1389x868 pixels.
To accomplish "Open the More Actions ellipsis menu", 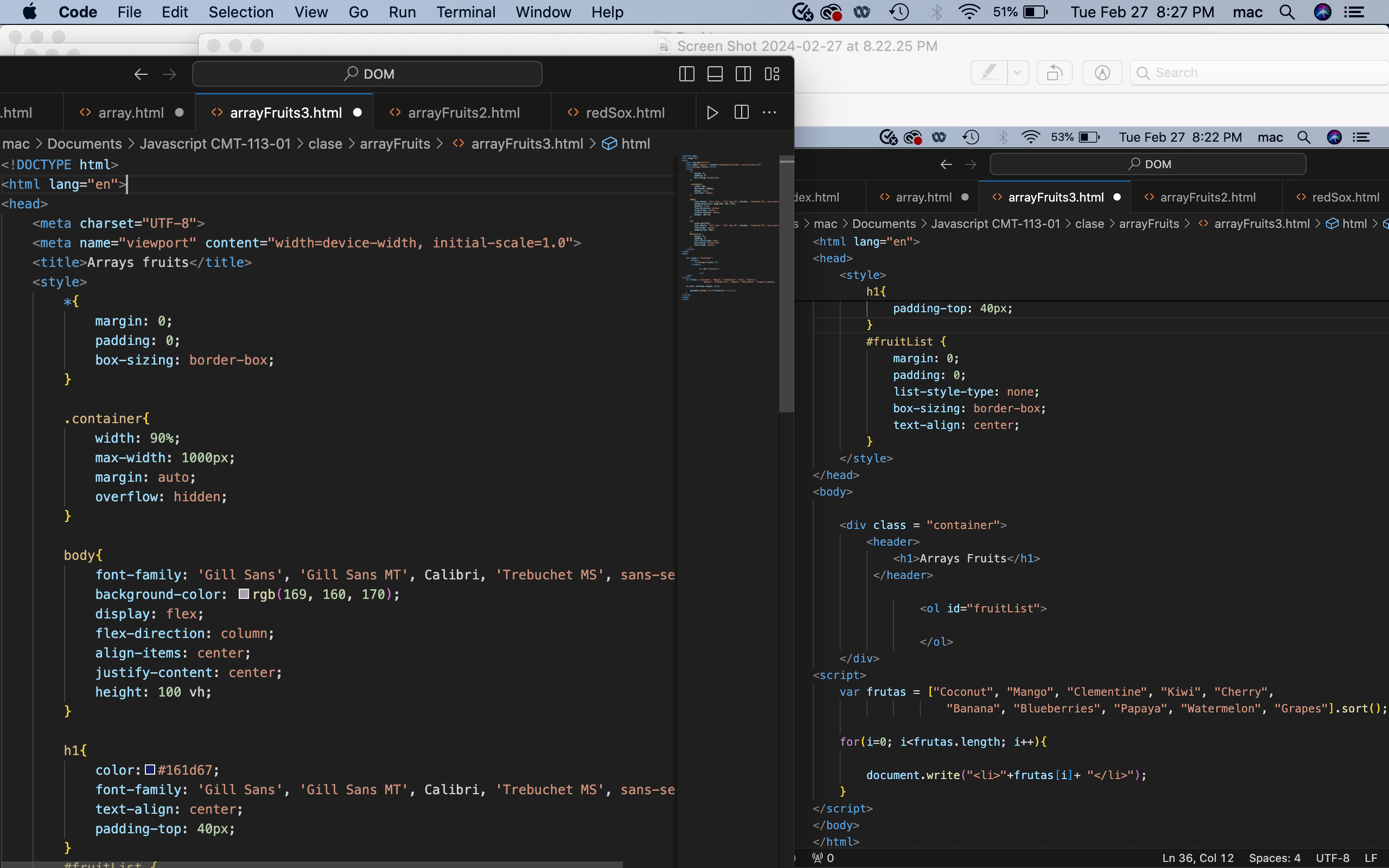I will point(770,112).
